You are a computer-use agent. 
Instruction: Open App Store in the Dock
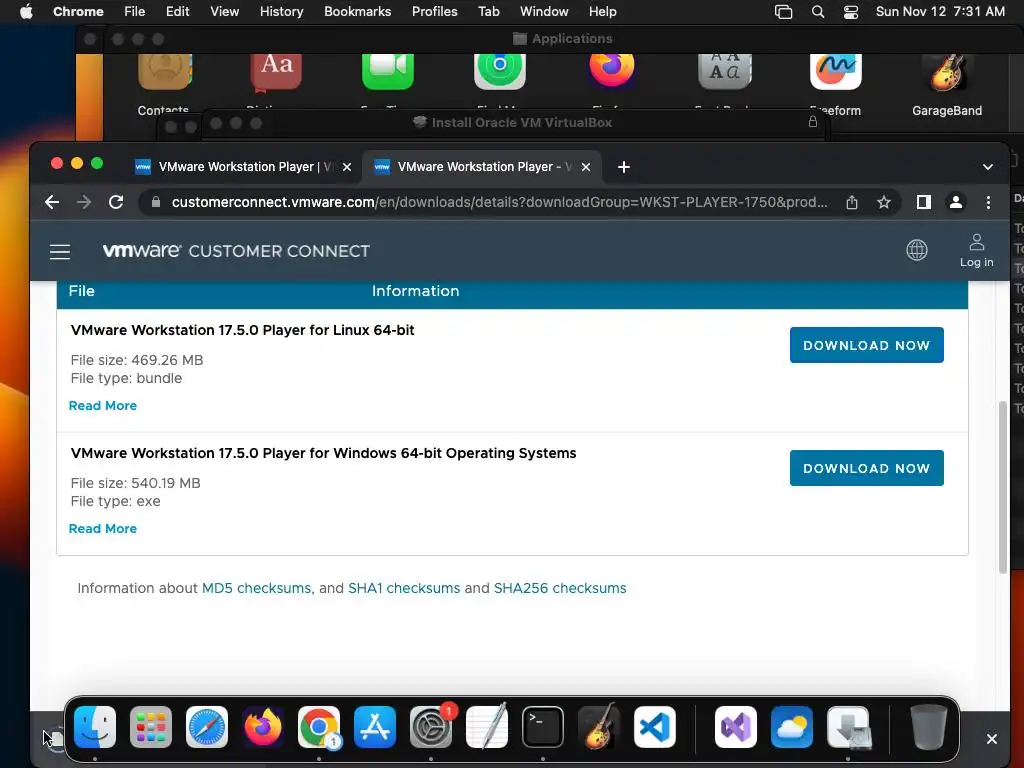point(375,727)
